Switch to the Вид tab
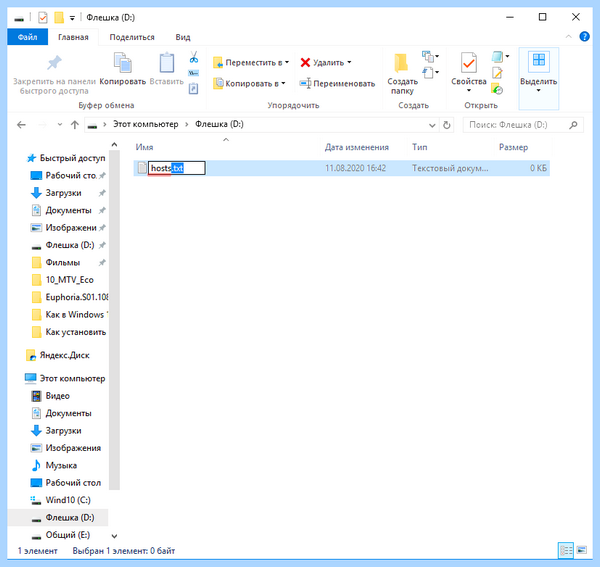The width and height of the screenshot is (600, 567). [x=183, y=37]
